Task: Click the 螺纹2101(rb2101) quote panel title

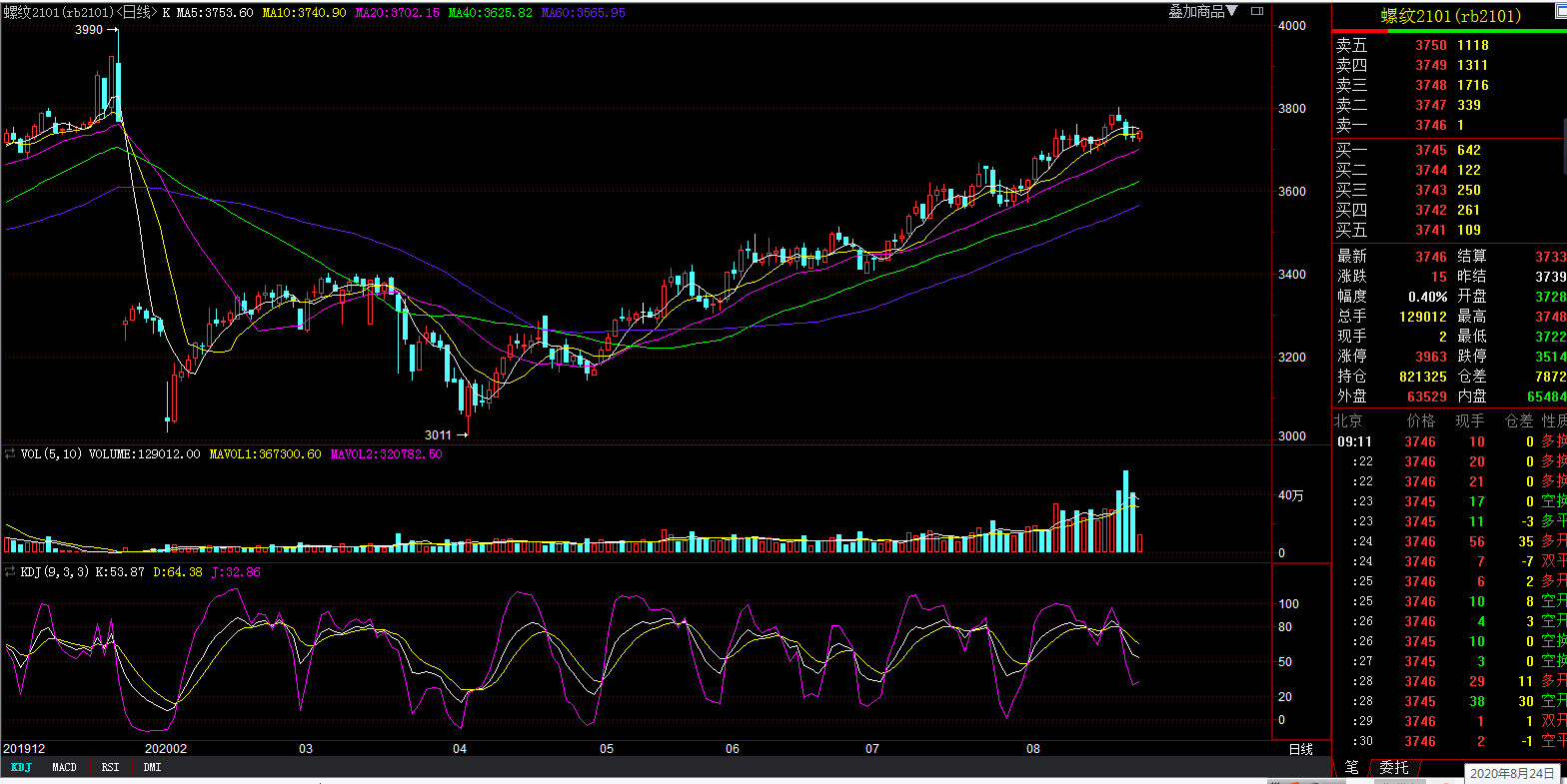Action: (x=1450, y=16)
